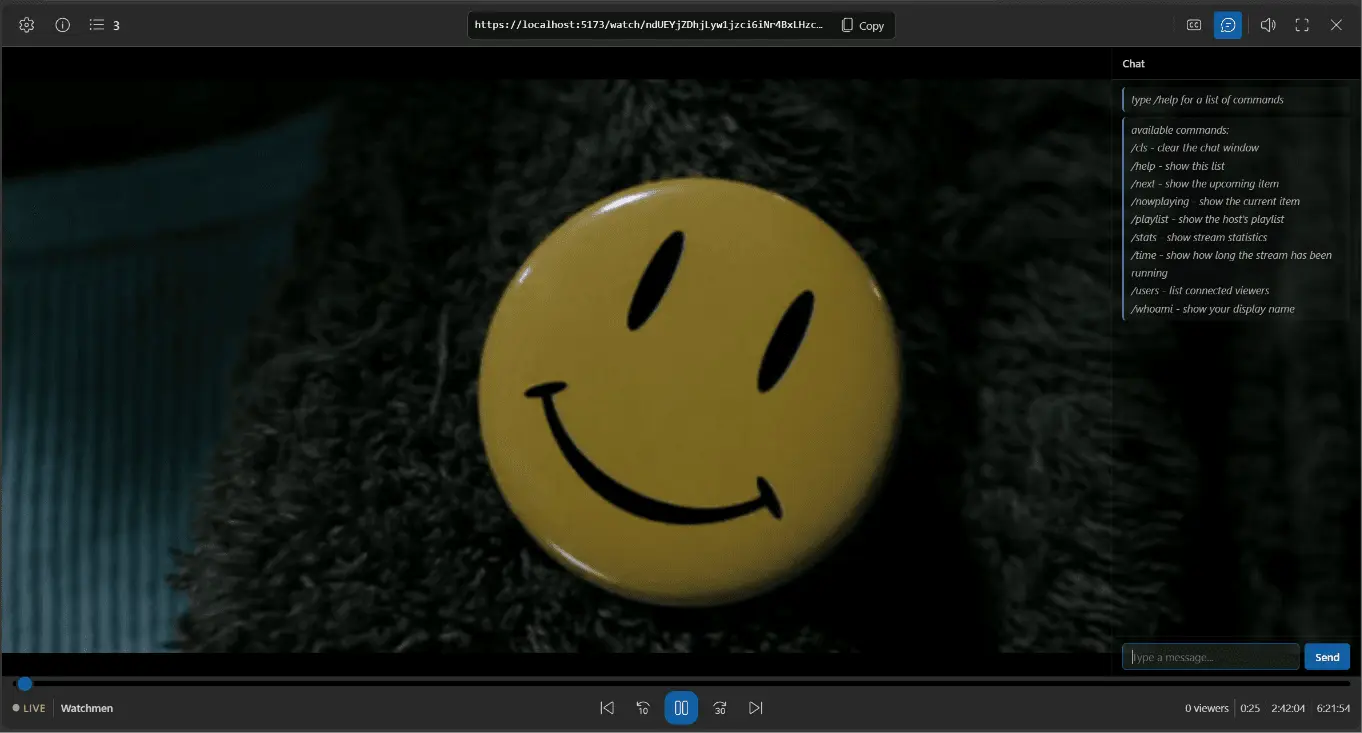The width and height of the screenshot is (1362, 733).
Task: Open the settings gear icon
Action: point(27,25)
